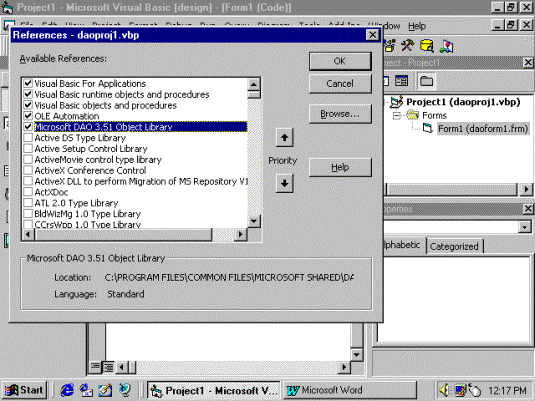Click the Project1 project icon in tree

coord(396,102)
